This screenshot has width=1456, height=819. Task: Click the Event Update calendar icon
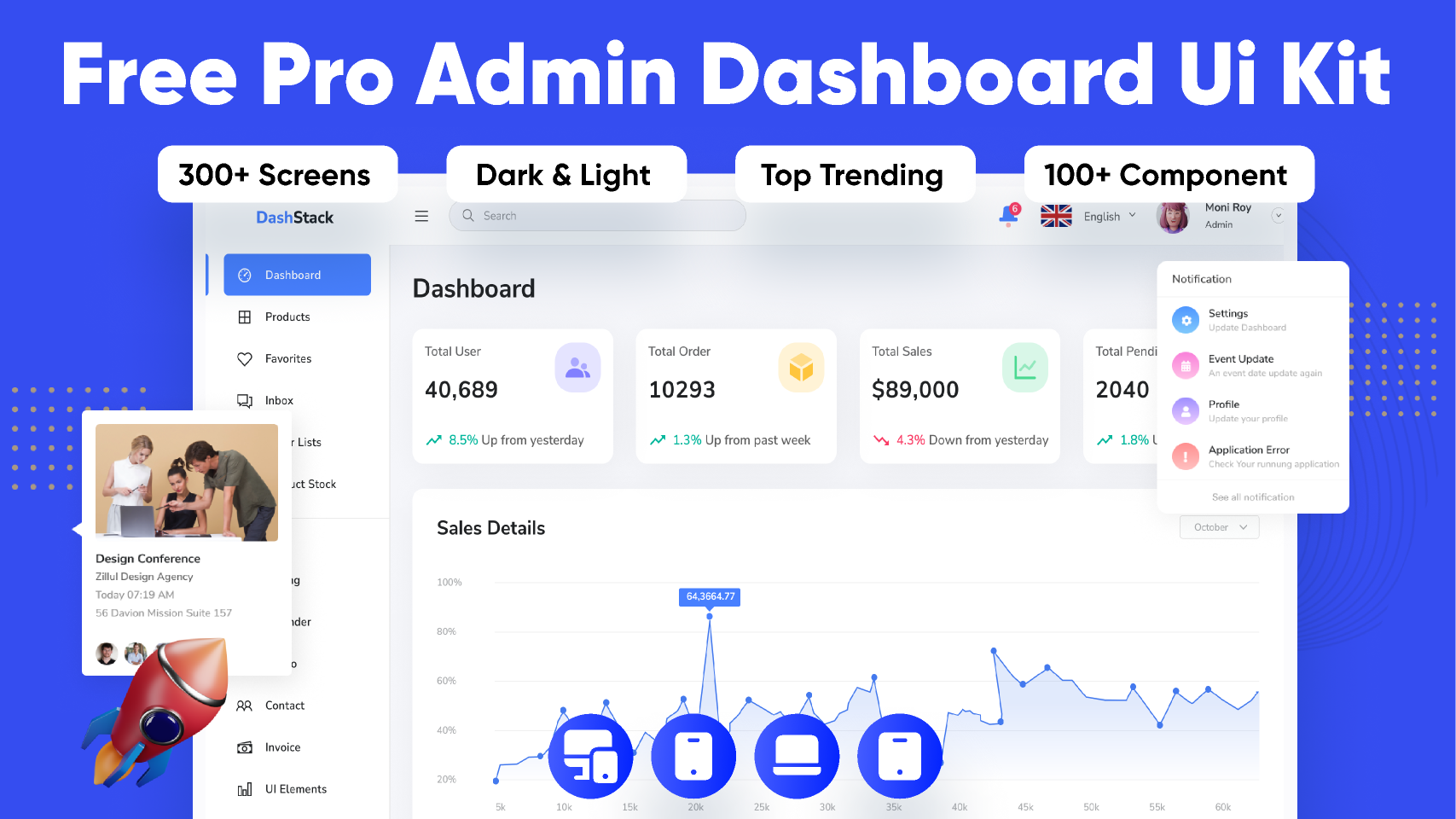coord(1185,365)
